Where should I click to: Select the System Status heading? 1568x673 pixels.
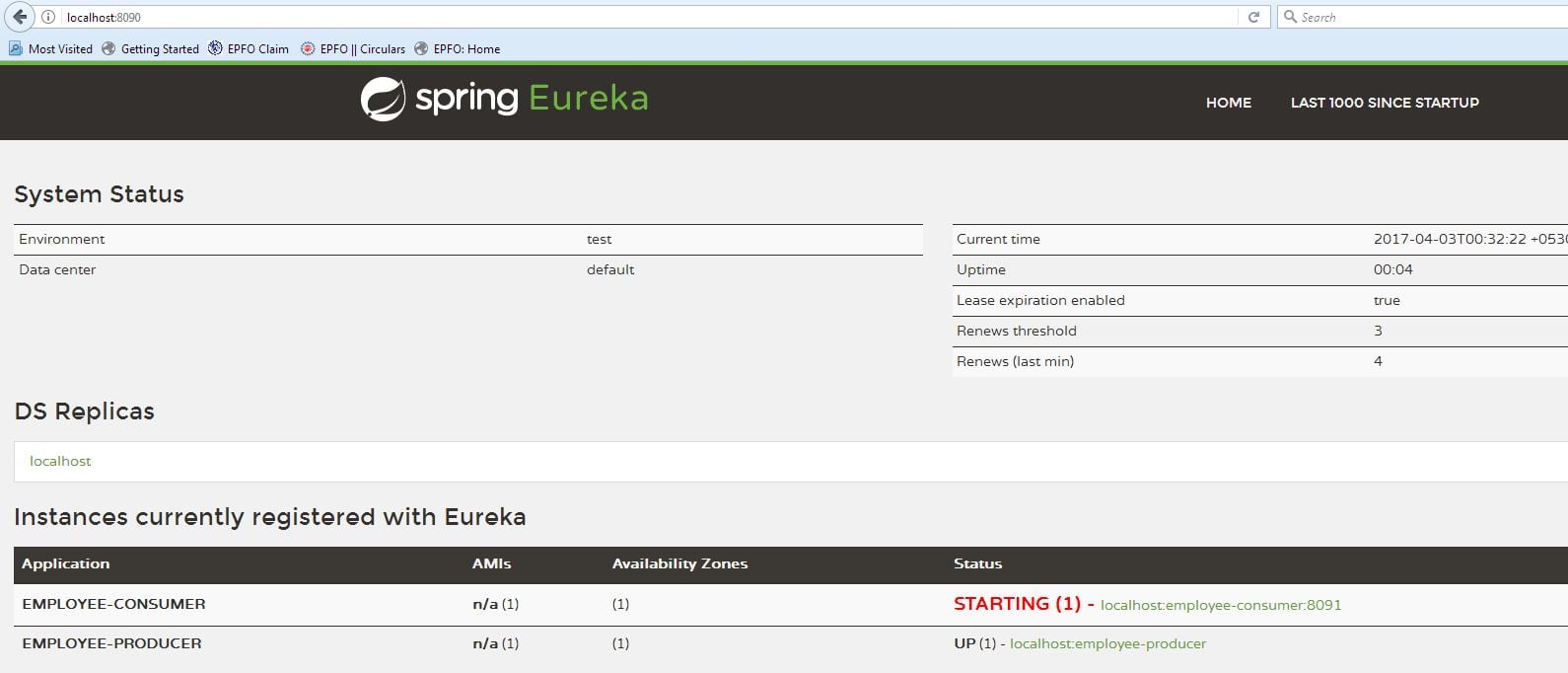(99, 194)
